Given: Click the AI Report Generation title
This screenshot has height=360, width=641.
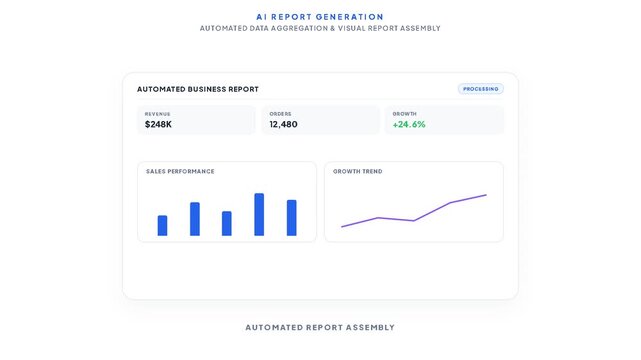Looking at the screenshot, I should point(320,17).
